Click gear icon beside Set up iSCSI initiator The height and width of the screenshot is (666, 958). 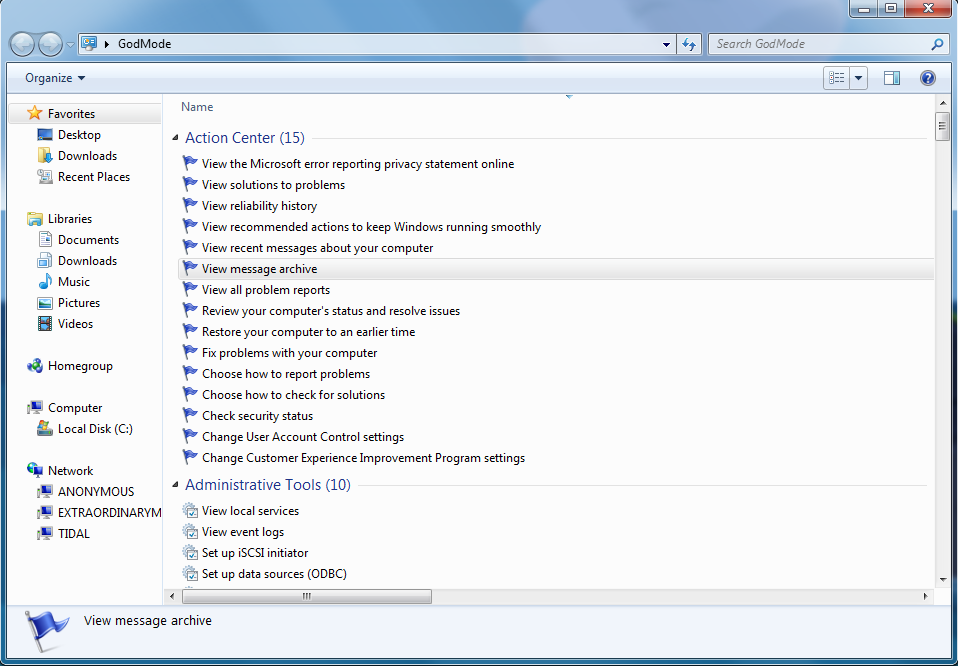point(190,552)
